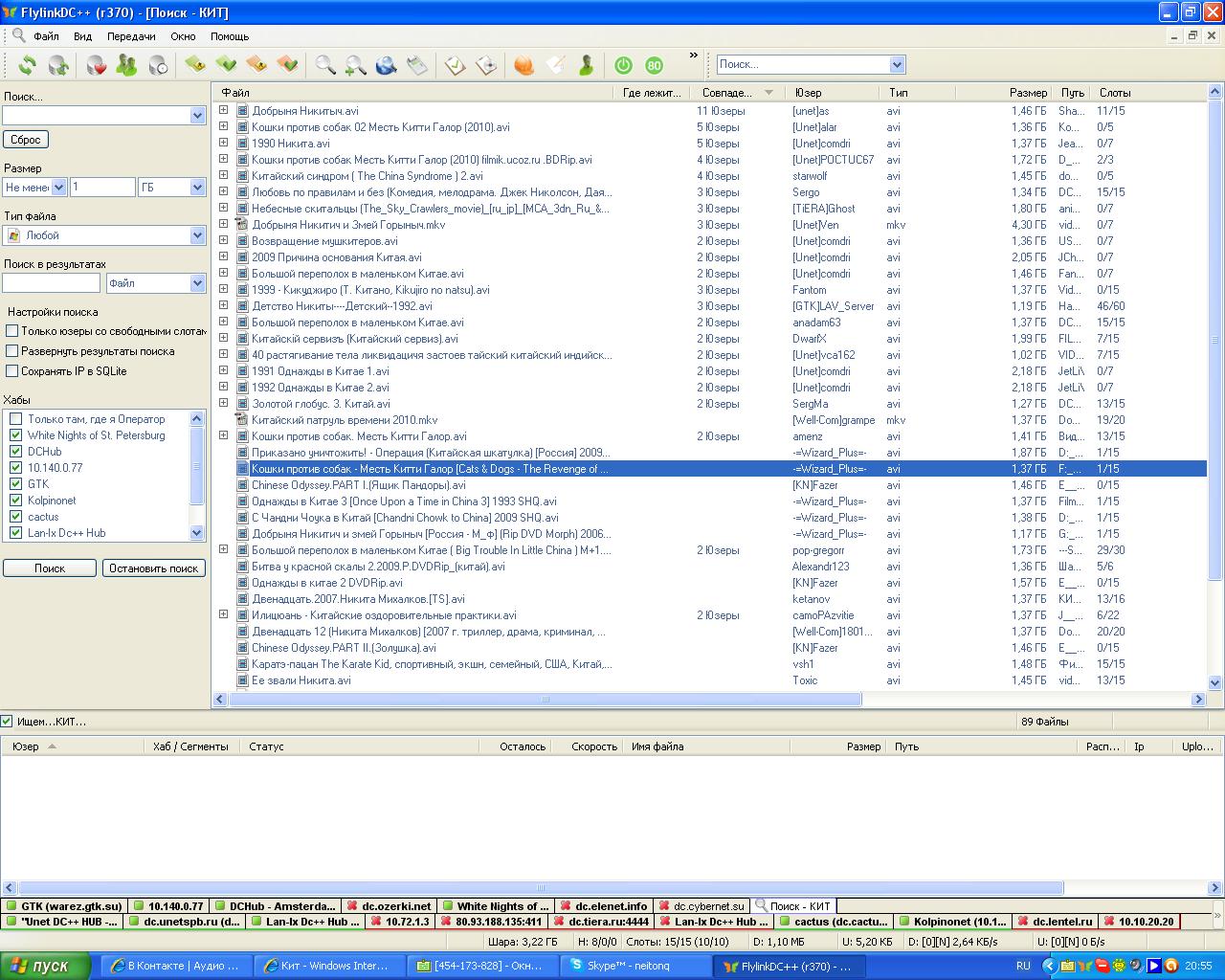Open Favorite Hubs via the red heart icon

click(x=96, y=65)
